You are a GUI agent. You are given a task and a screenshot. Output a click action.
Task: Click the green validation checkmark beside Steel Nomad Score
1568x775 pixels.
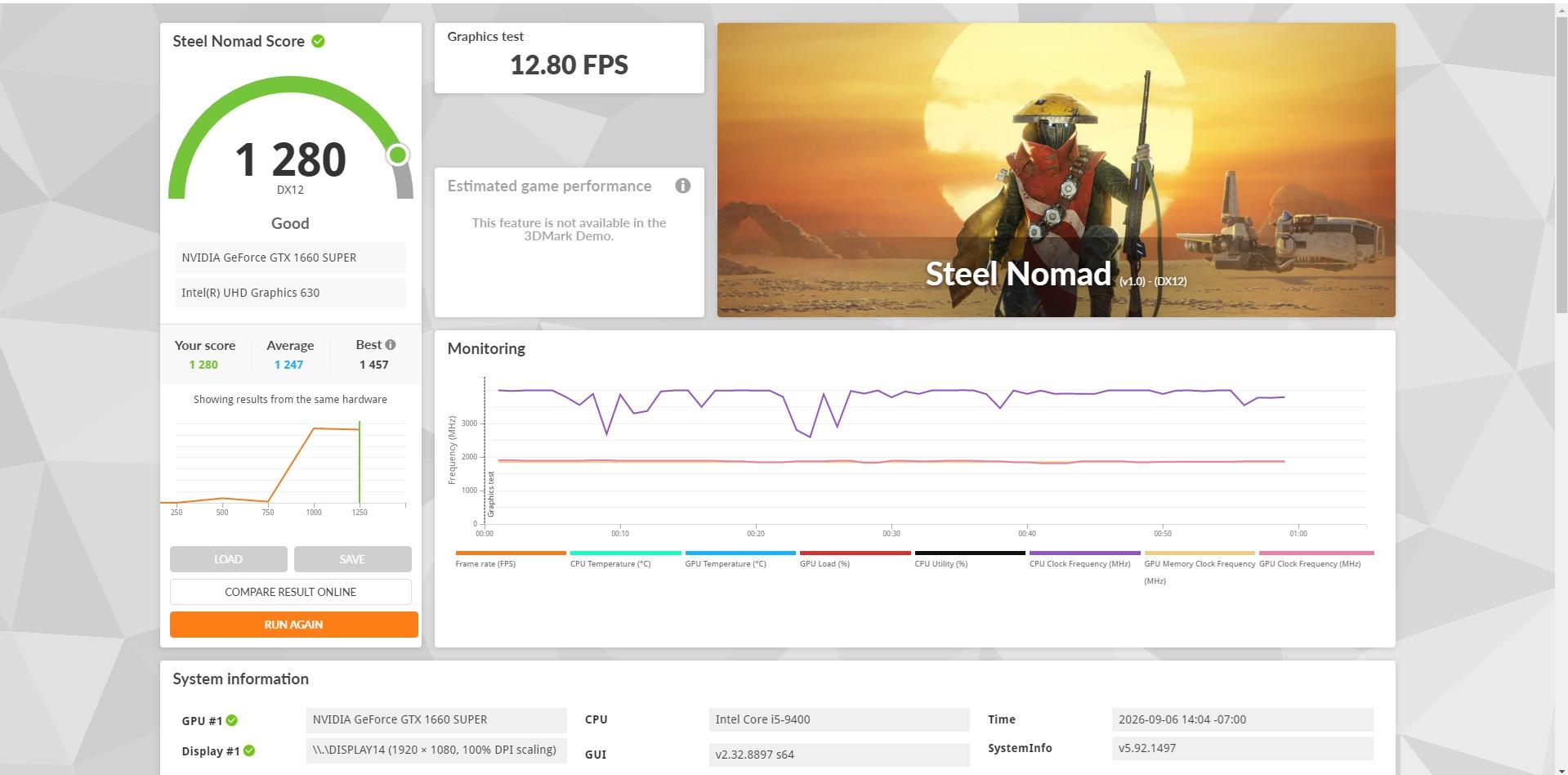tap(319, 41)
